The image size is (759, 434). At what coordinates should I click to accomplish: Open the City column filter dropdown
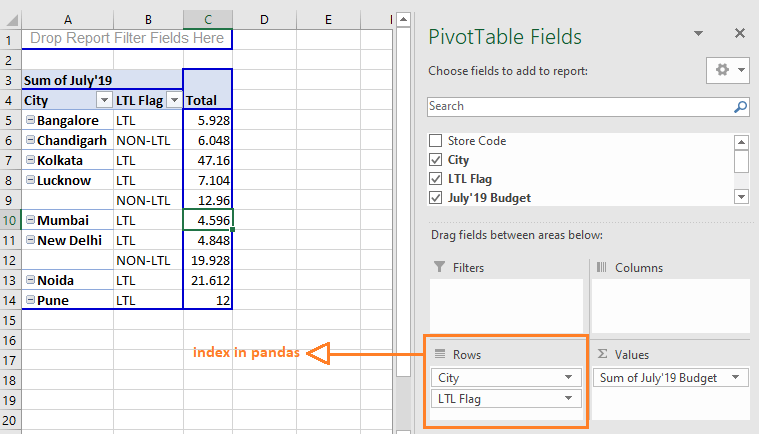pyautogui.click(x=103, y=101)
